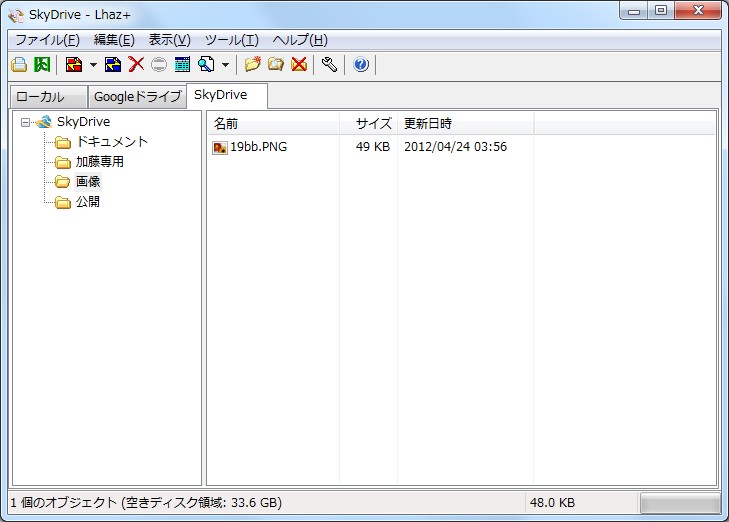Click the grayed-out stop icon
The image size is (729, 522).
(159, 65)
